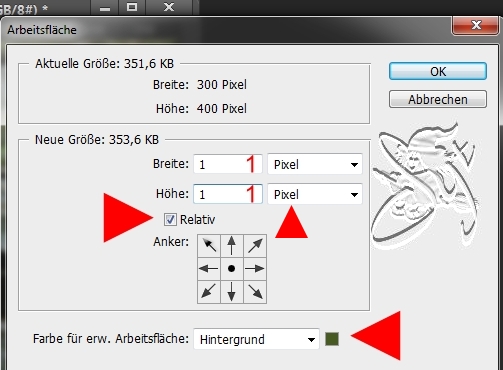Open the Hintergrund canvas color dropdown
The image size is (503, 370).
(x=256, y=339)
